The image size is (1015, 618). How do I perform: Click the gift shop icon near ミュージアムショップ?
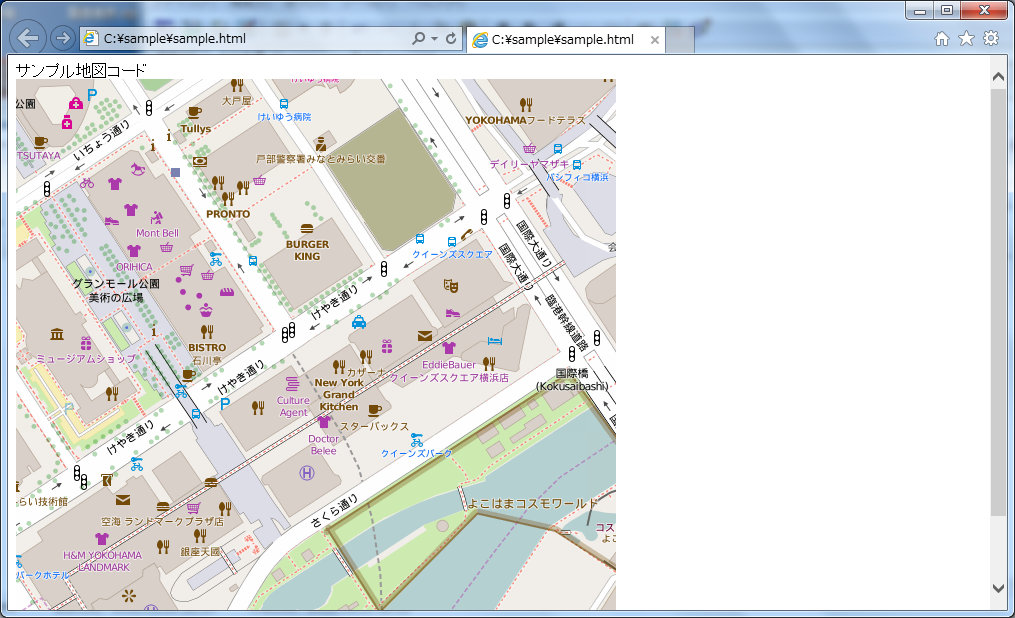click(x=86, y=343)
